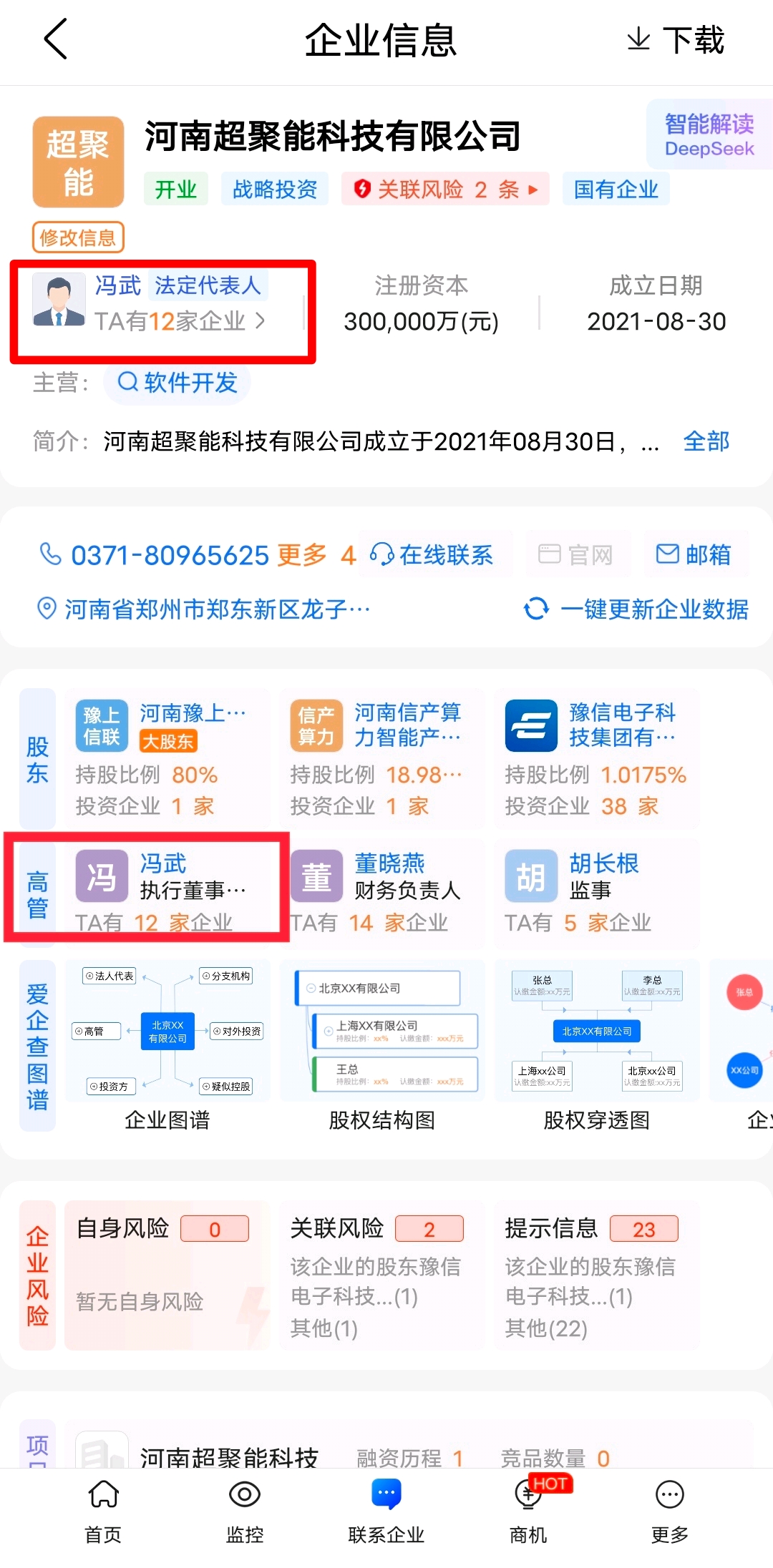Open 提示信息 23 card

click(x=596, y=1275)
